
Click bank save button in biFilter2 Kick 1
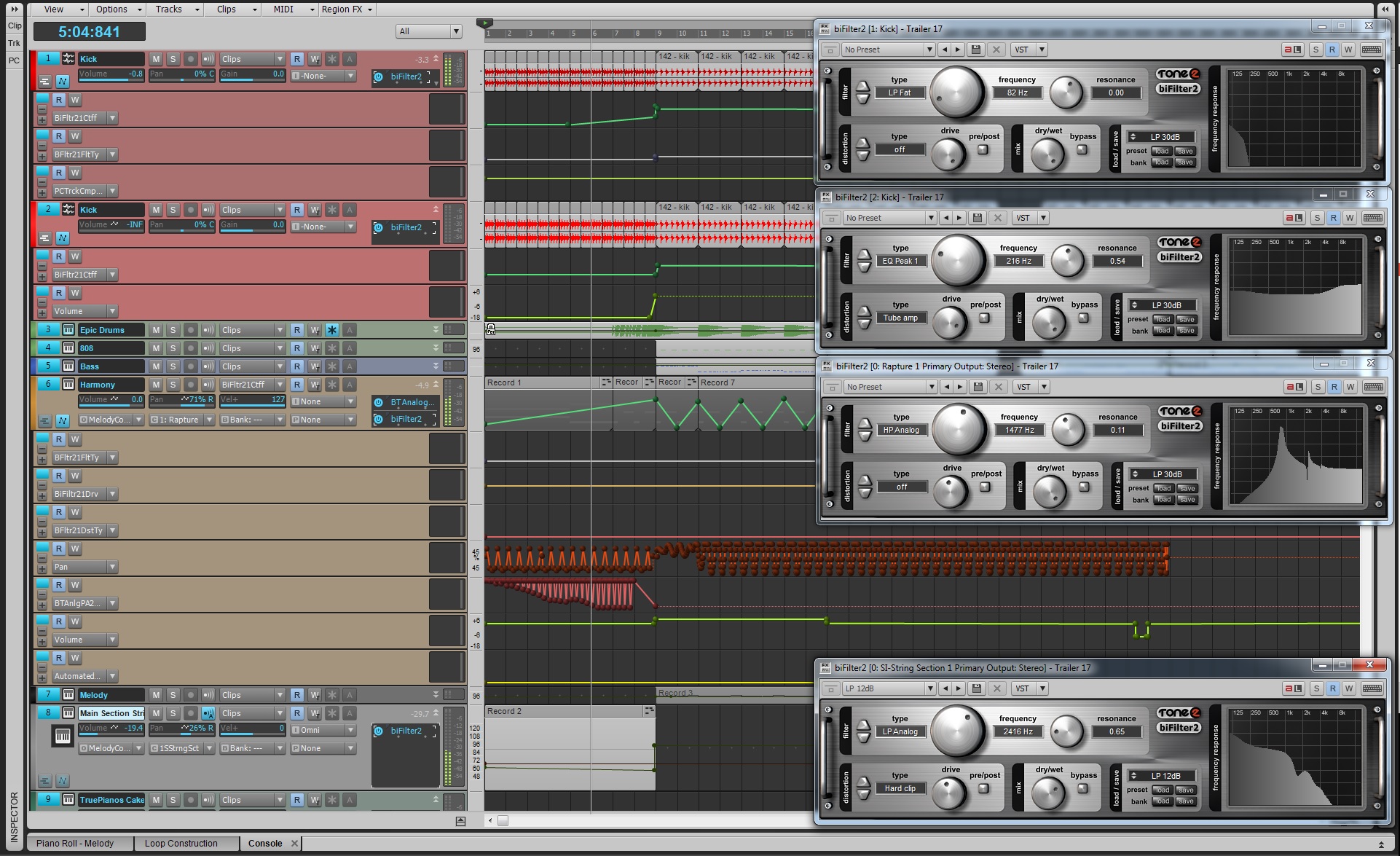click(1185, 162)
